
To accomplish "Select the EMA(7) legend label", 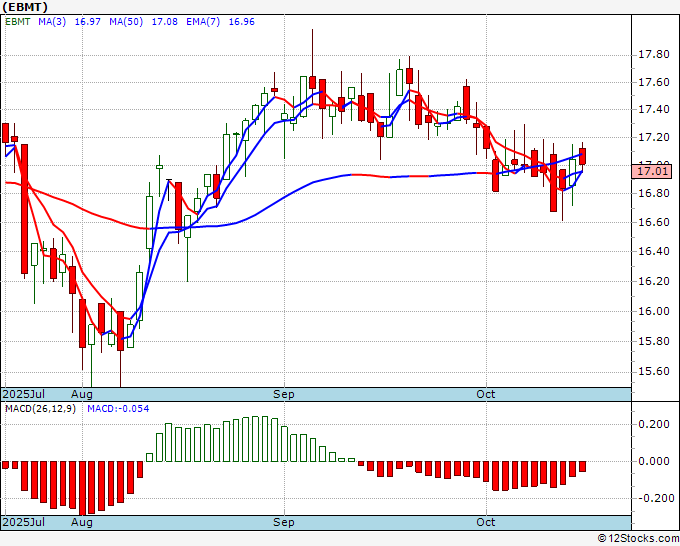I will 203,22.
